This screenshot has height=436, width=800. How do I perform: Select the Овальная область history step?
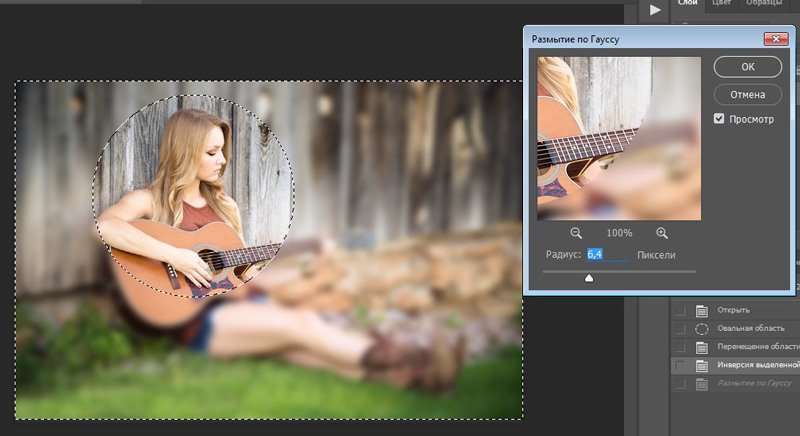coord(735,329)
